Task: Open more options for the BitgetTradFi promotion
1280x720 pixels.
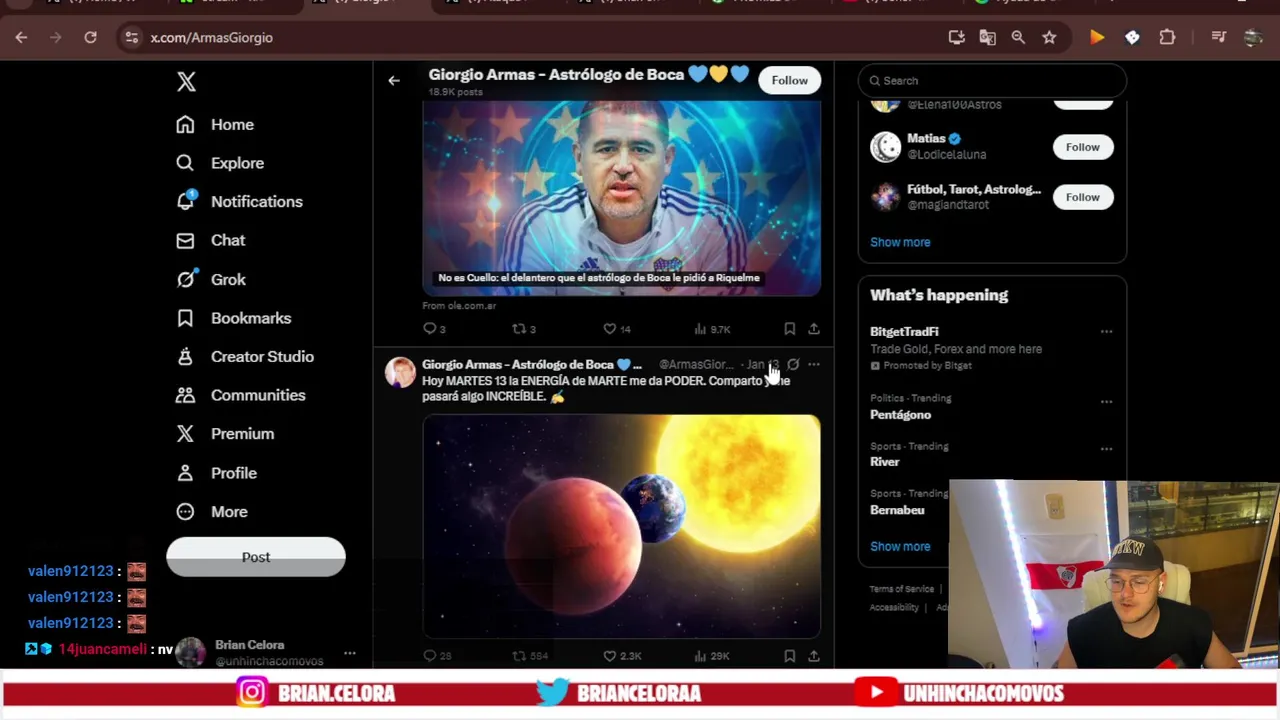Action: pyautogui.click(x=1106, y=332)
